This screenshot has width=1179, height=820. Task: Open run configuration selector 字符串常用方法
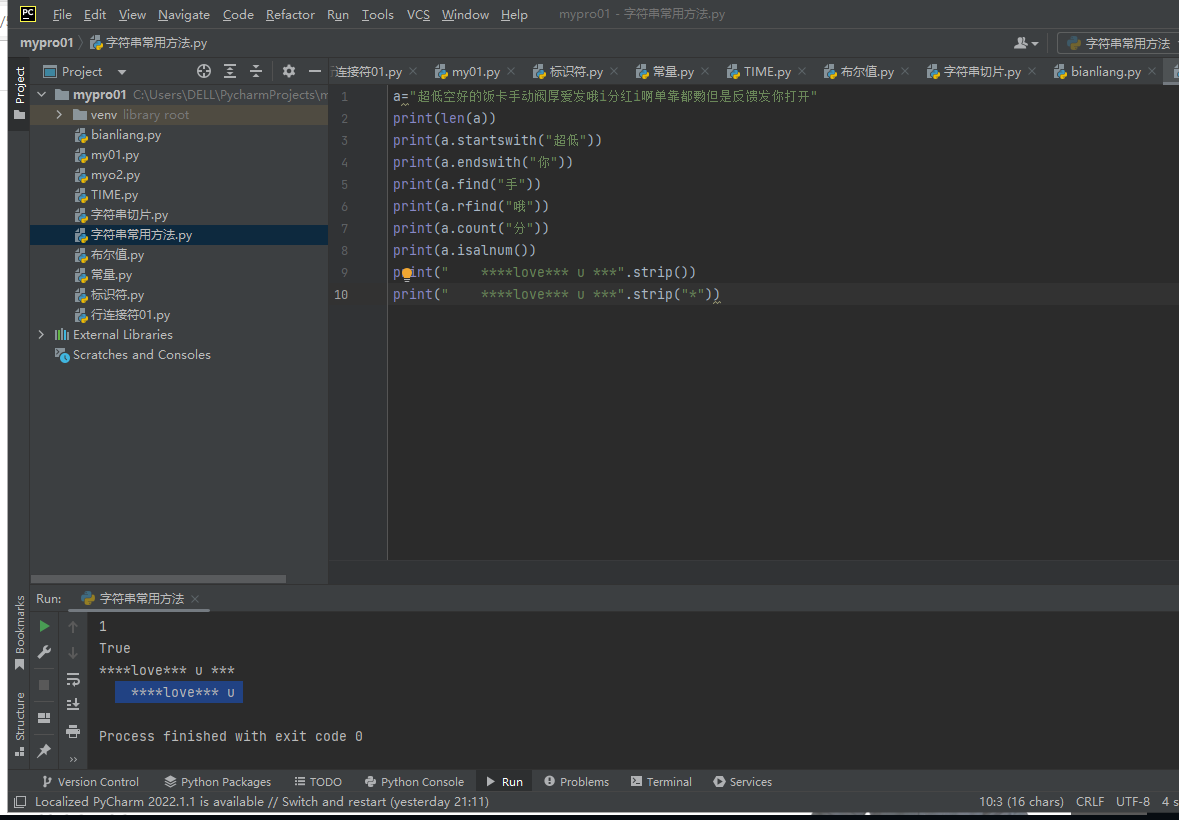click(1119, 44)
